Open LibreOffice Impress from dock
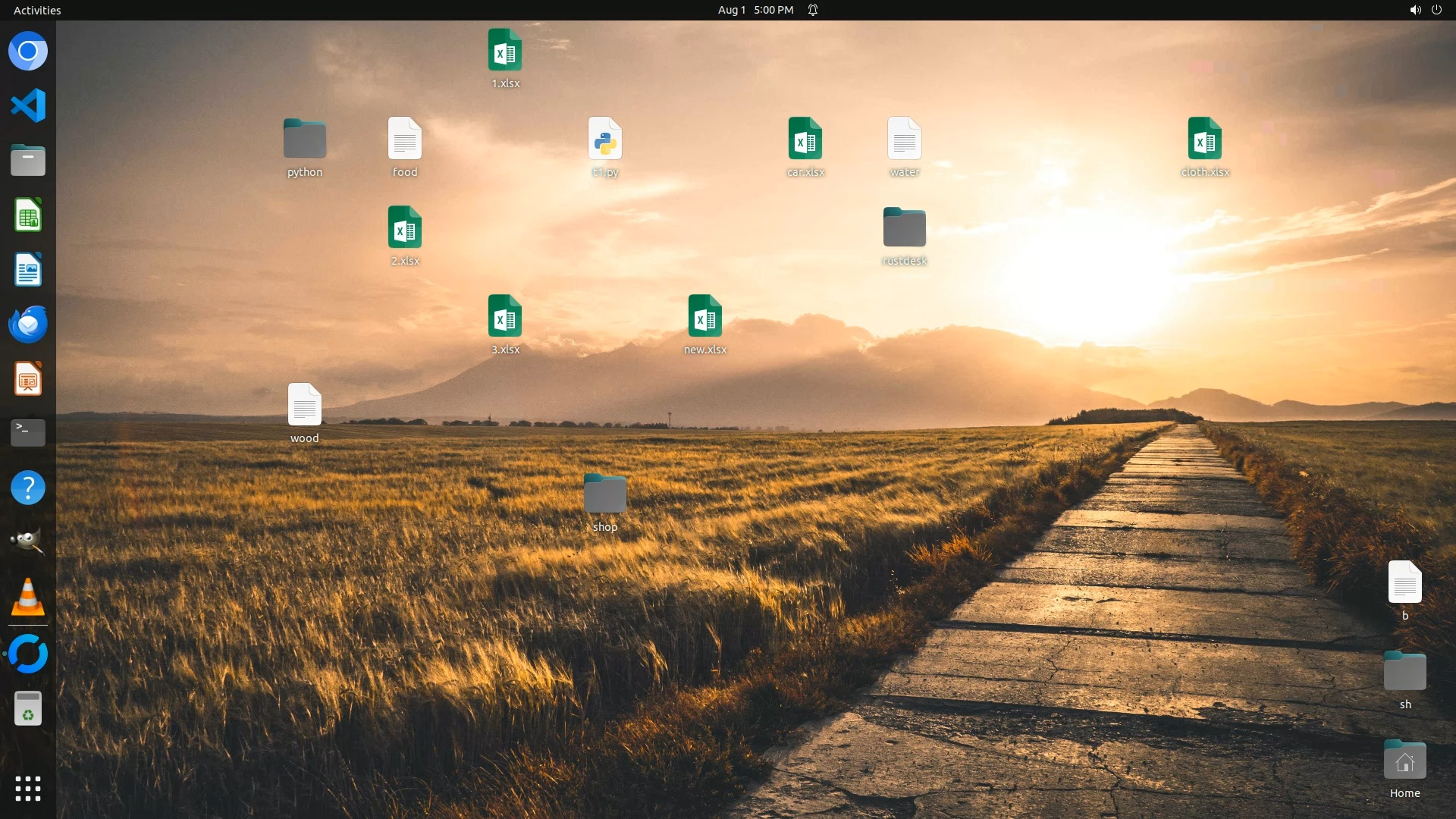 click(28, 379)
